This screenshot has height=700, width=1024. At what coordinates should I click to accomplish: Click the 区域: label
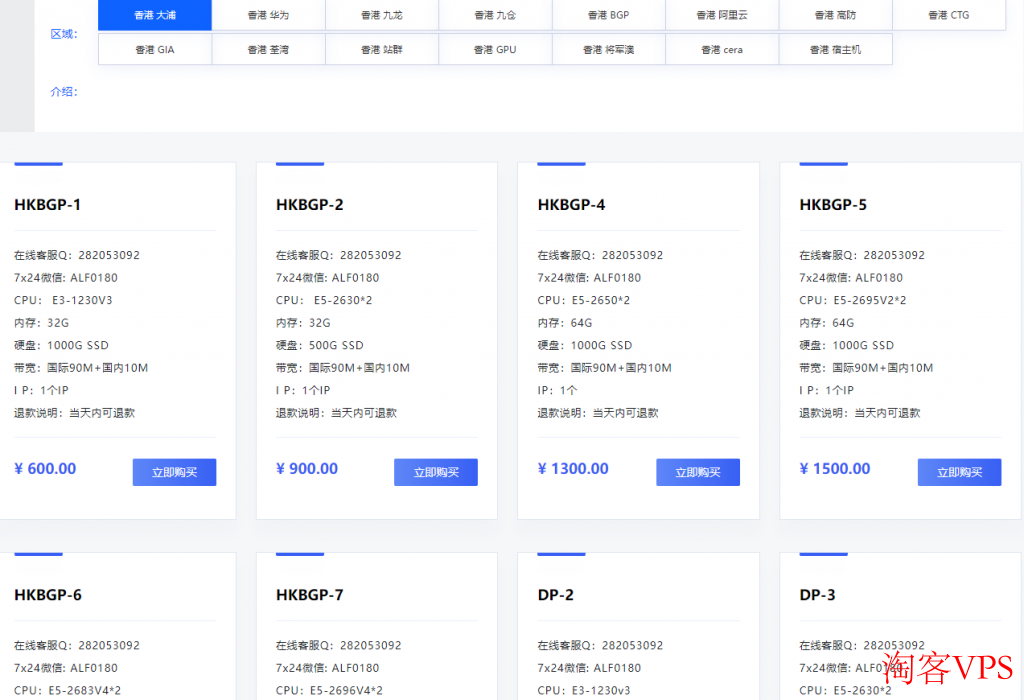64,34
